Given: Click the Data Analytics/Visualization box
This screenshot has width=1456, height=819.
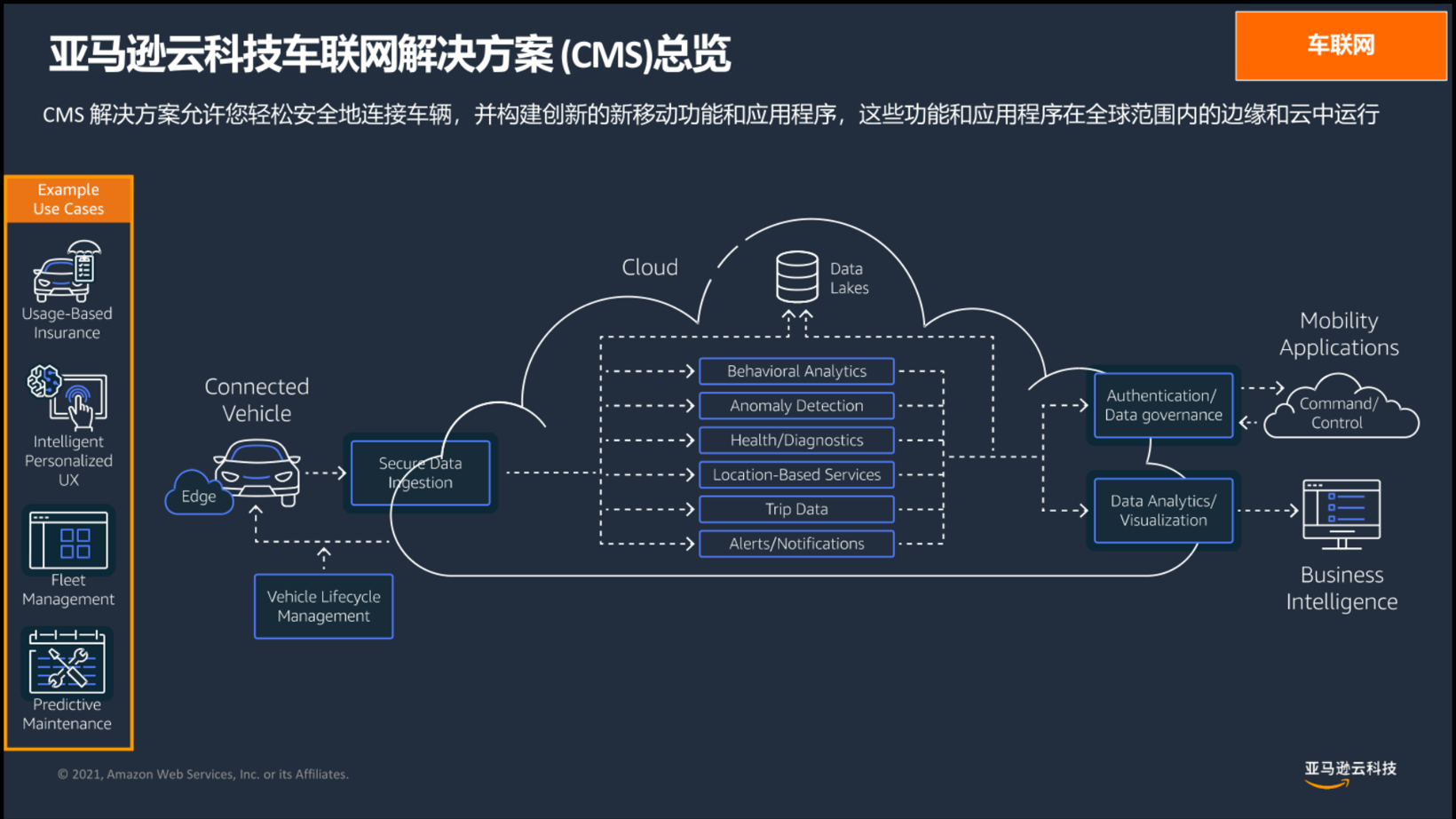Looking at the screenshot, I should [x=1163, y=511].
